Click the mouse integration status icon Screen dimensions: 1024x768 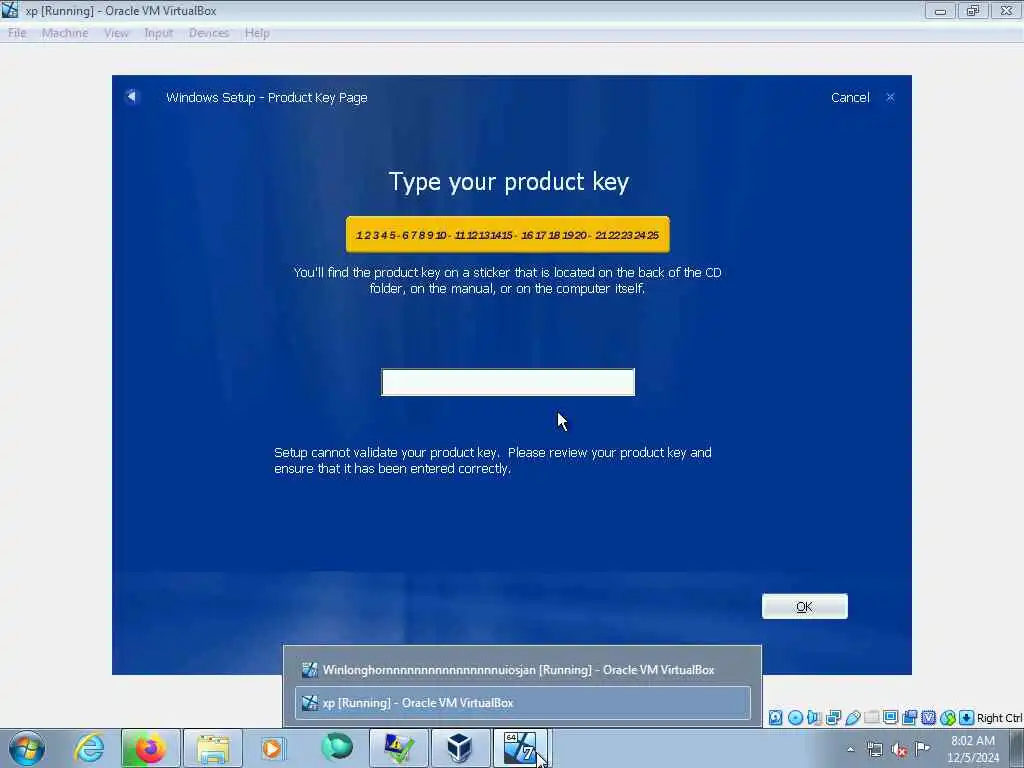pos(948,718)
